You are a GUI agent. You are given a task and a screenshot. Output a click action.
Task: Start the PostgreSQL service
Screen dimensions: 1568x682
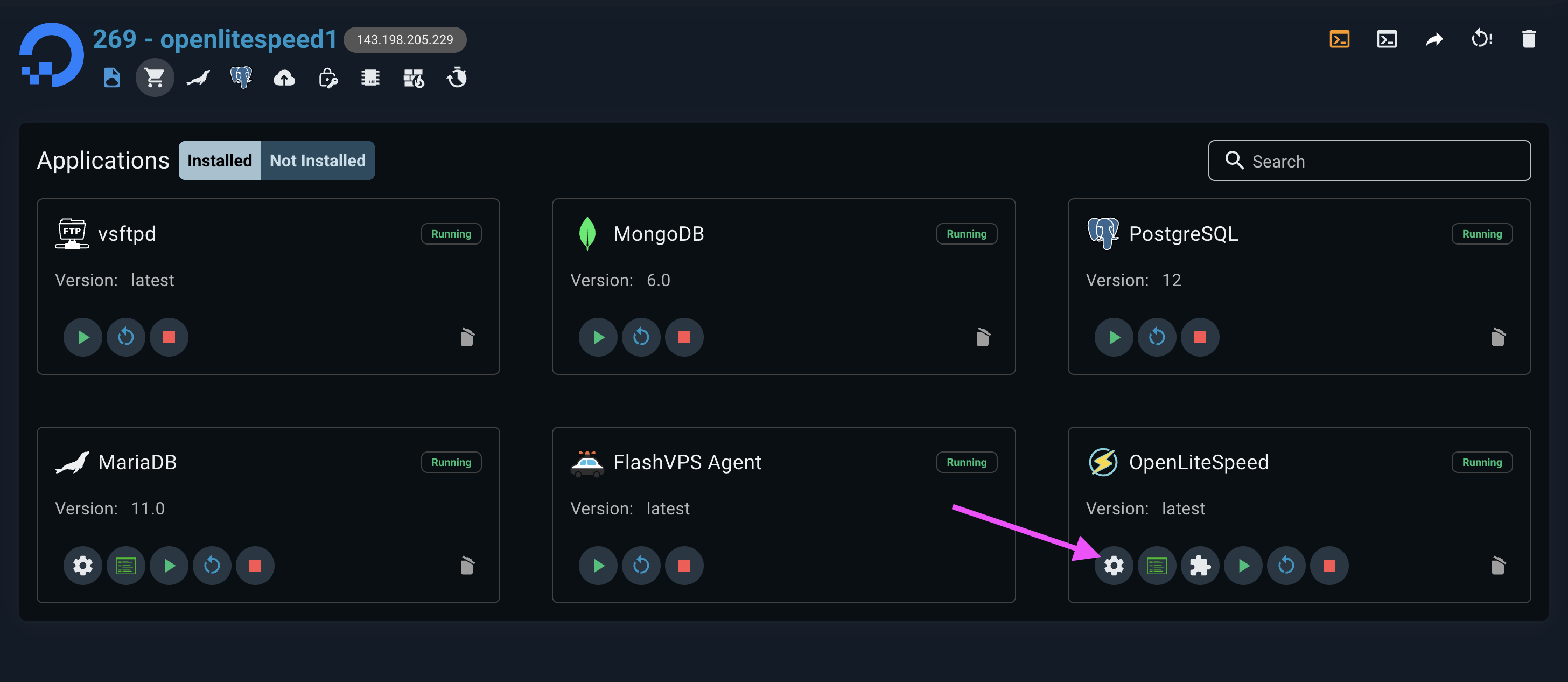click(x=1114, y=337)
